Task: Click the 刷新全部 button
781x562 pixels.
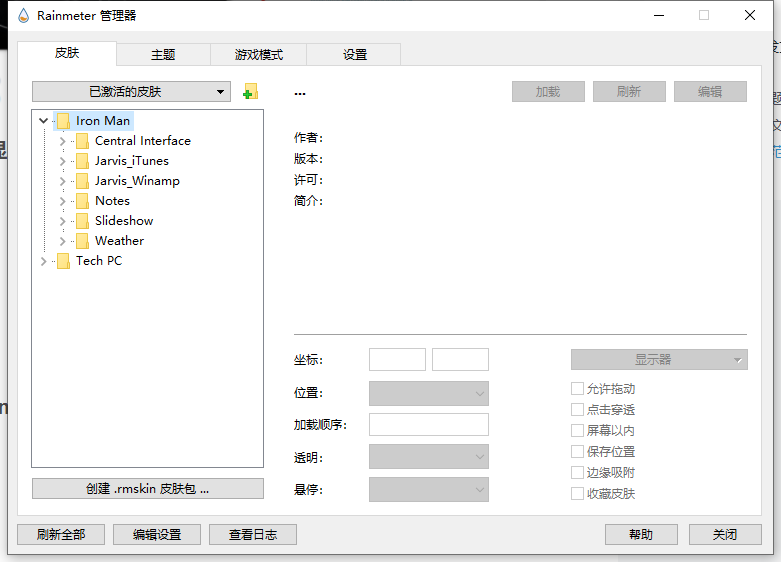Action: pyautogui.click(x=61, y=535)
